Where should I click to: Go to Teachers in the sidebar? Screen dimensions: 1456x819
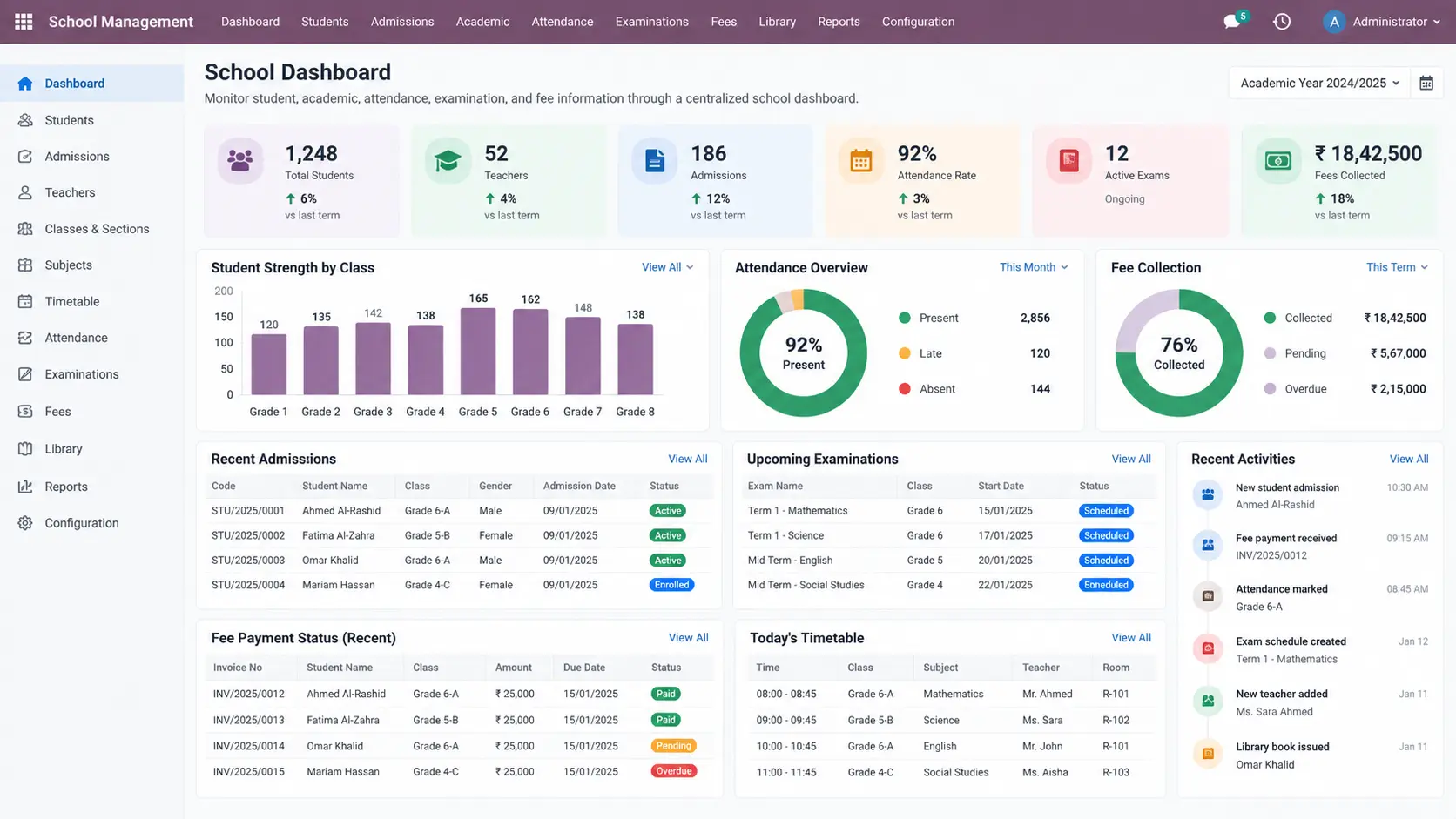92,192
